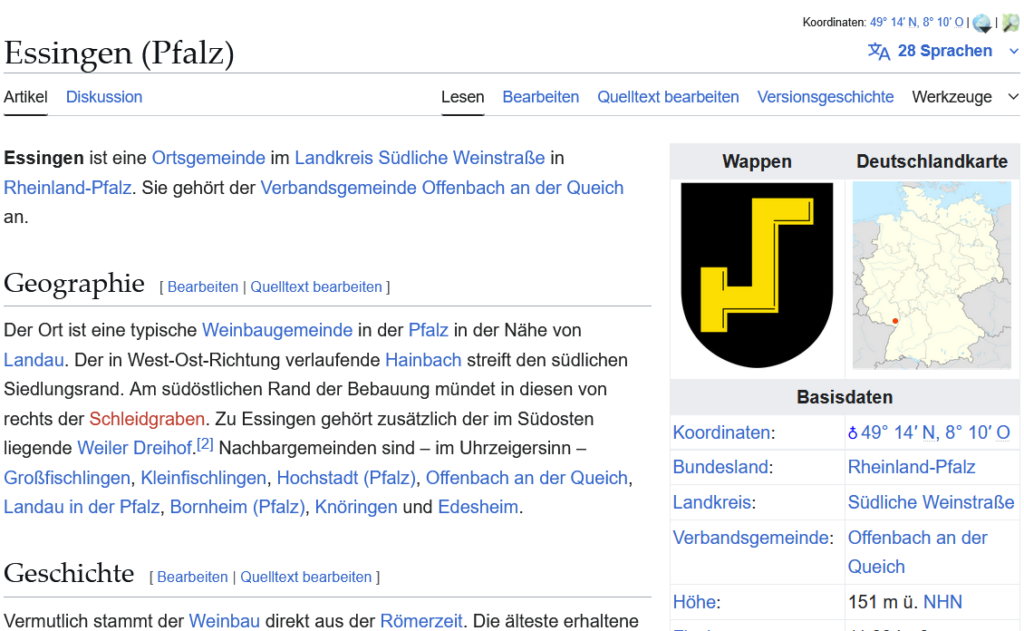The image size is (1024, 631).
Task: Open the red Schleidgraben link
Action: [x=147, y=419]
